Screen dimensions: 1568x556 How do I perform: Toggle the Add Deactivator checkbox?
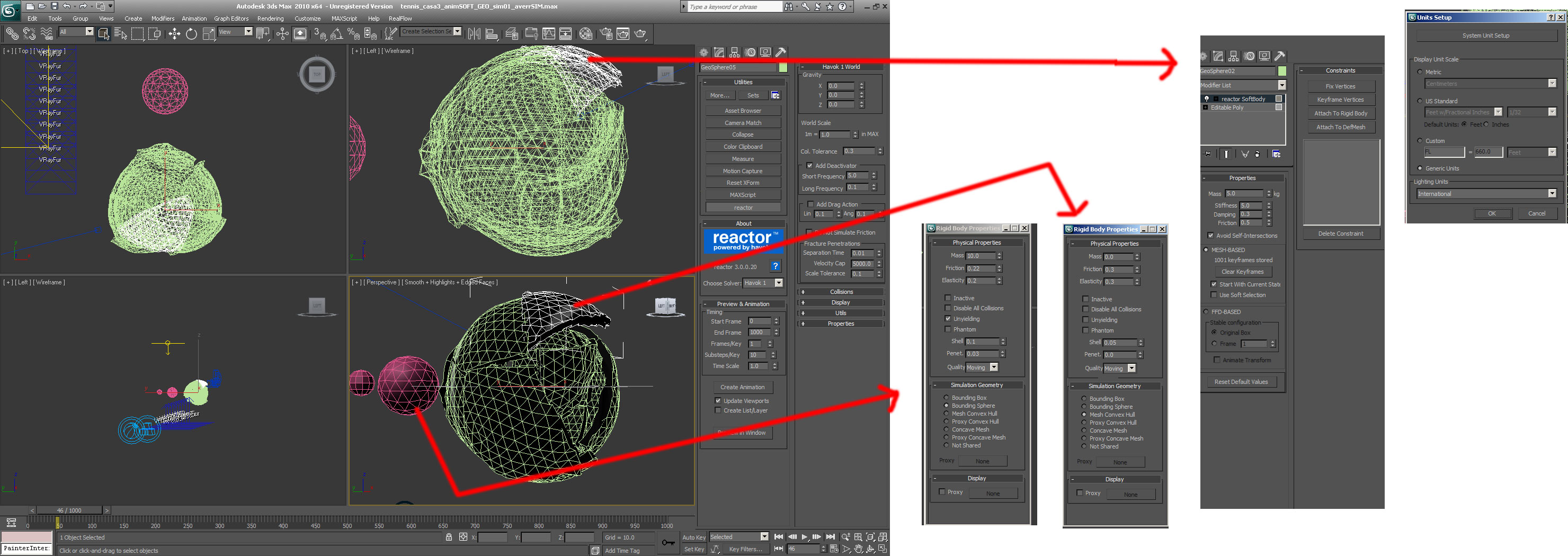pos(809,165)
